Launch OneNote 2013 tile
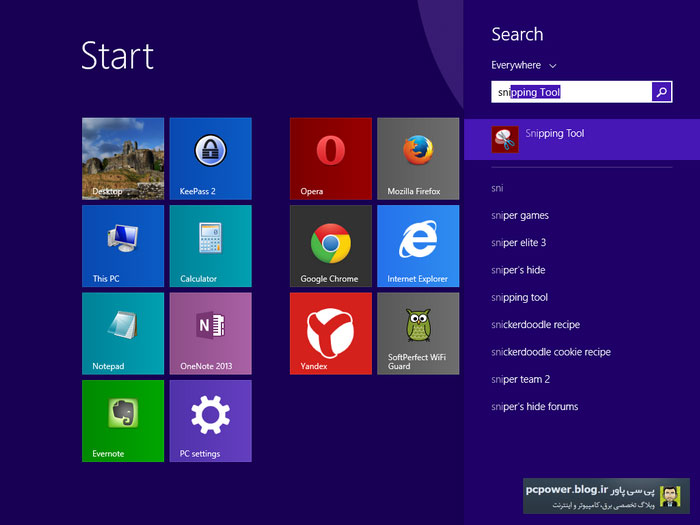Image resolution: width=700 pixels, height=525 pixels. point(210,333)
